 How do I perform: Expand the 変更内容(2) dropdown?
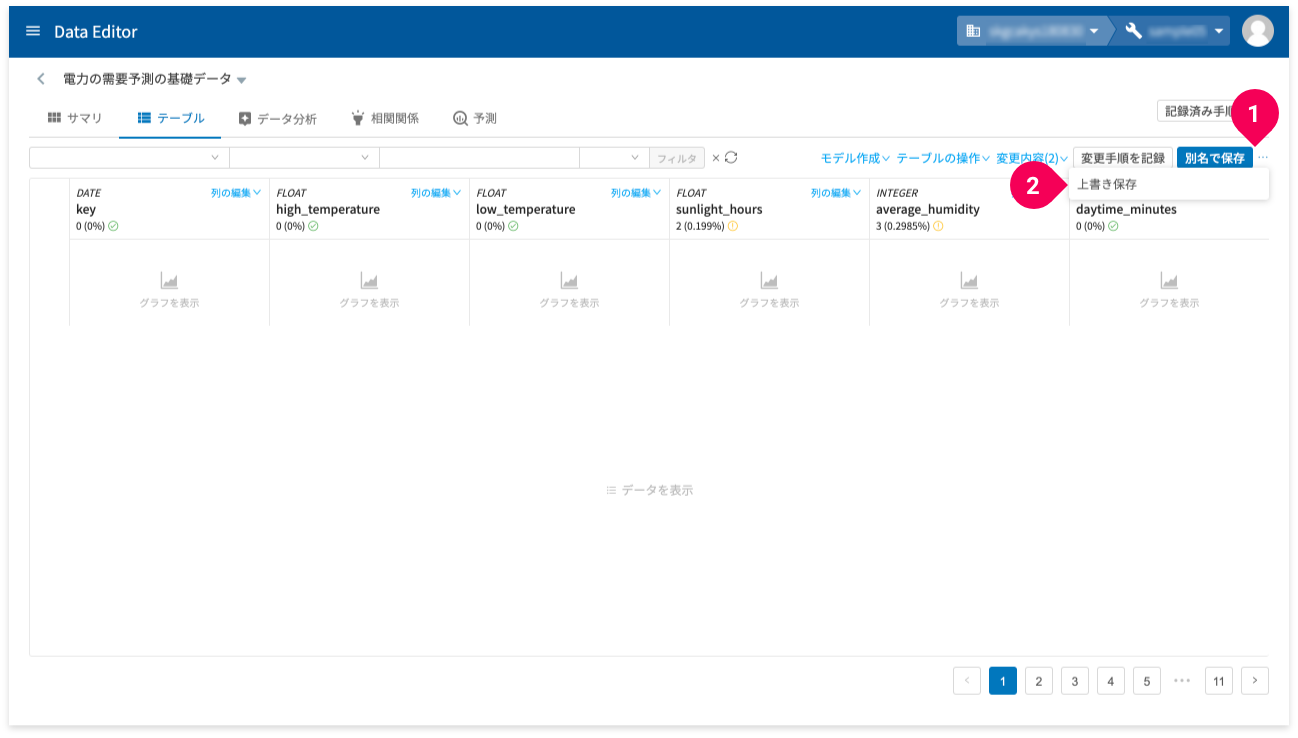(1032, 158)
